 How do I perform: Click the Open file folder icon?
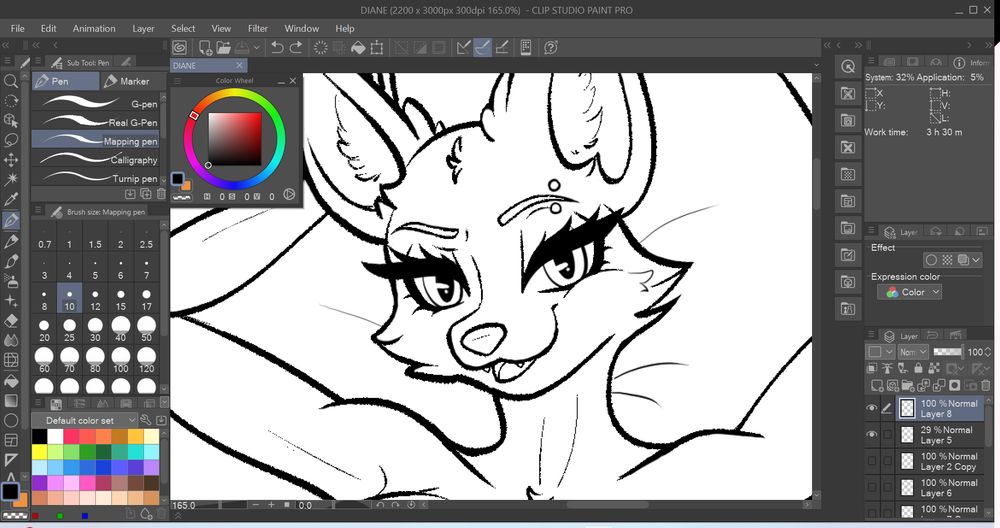(x=223, y=47)
